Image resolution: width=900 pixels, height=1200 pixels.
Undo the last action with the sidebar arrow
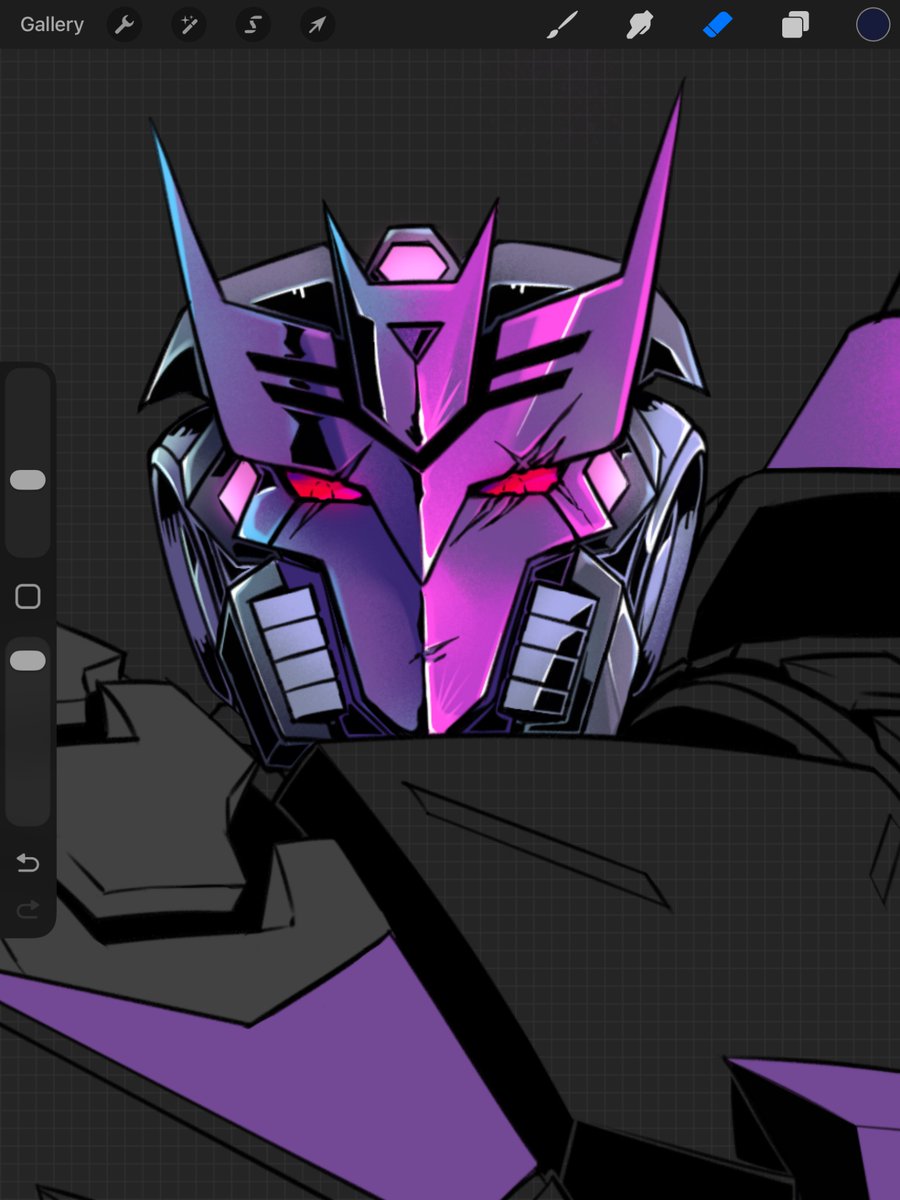(28, 863)
